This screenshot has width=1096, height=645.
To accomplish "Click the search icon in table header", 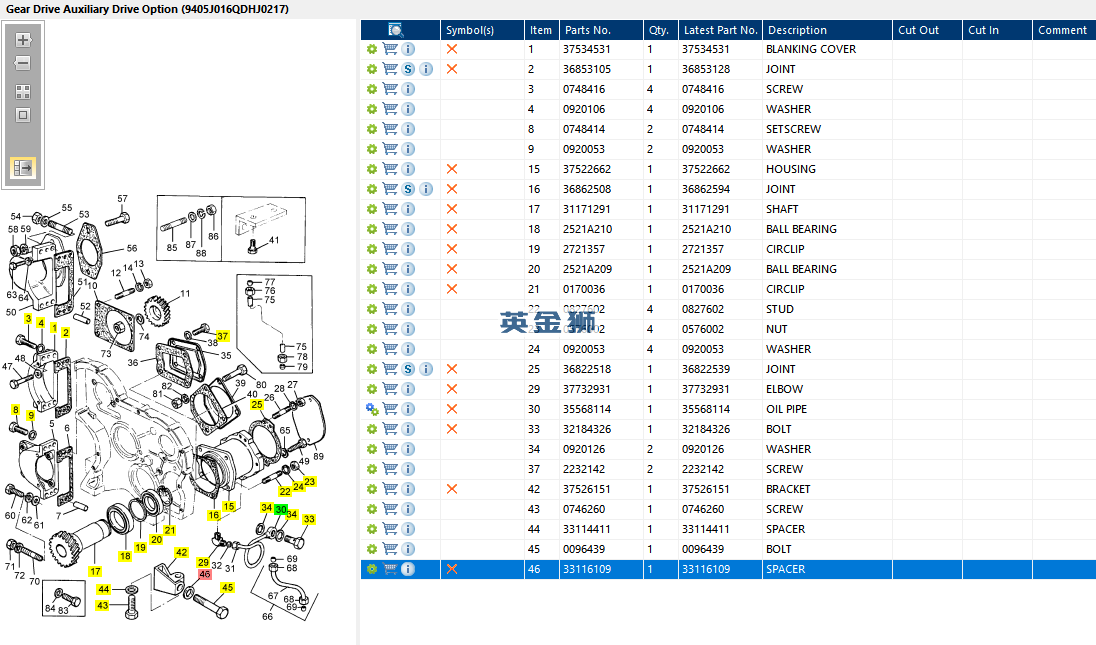I will tap(396, 30).
